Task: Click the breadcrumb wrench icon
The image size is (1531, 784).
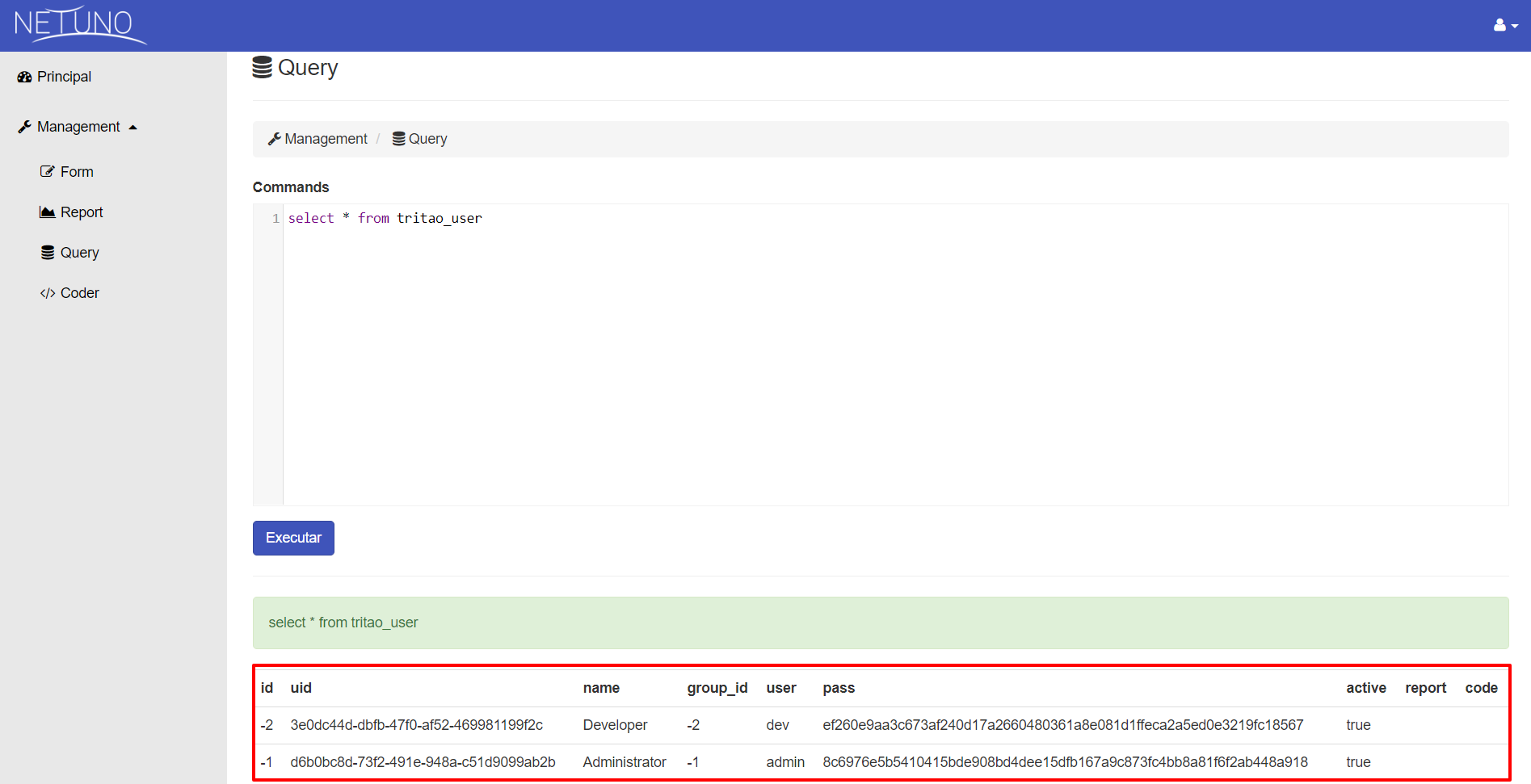Action: [275, 139]
